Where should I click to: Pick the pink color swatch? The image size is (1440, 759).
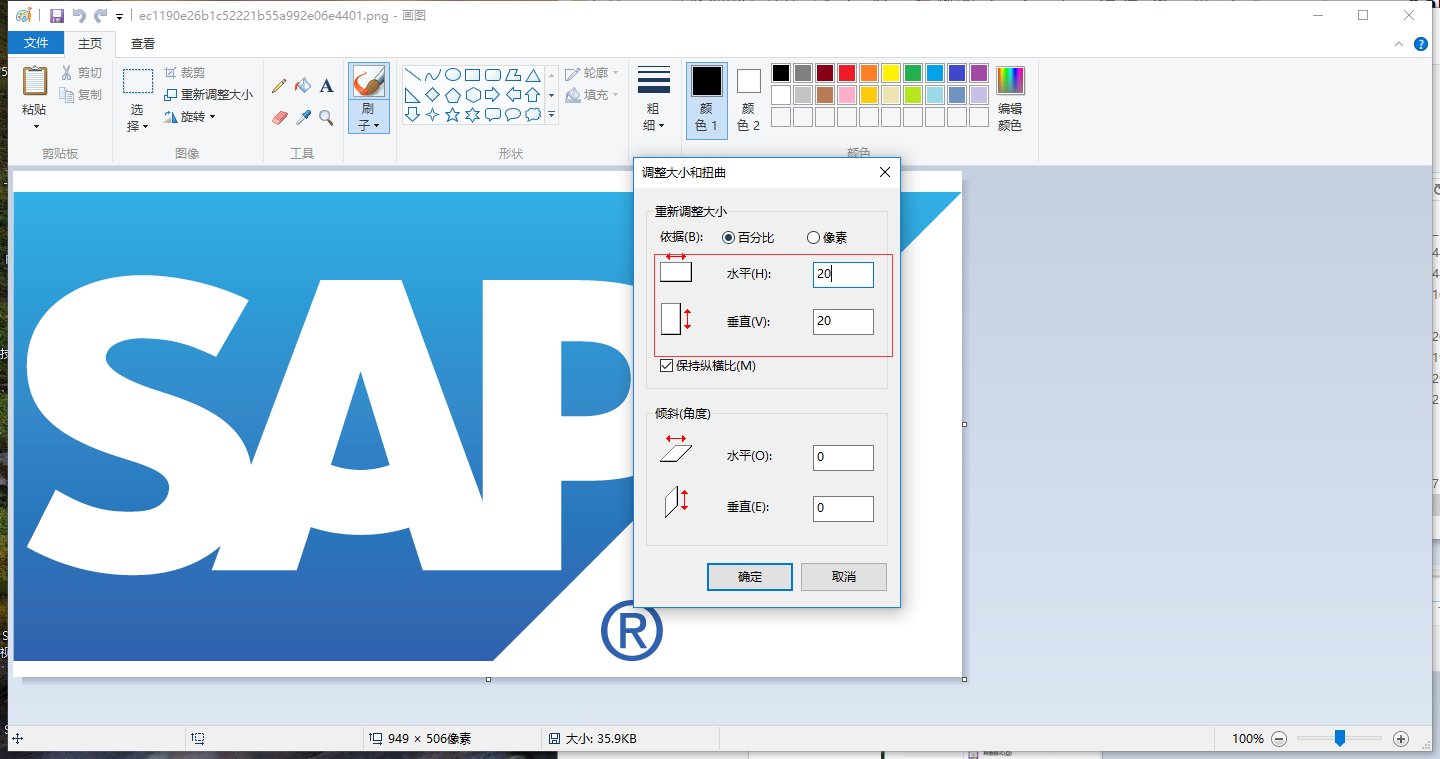click(x=847, y=95)
